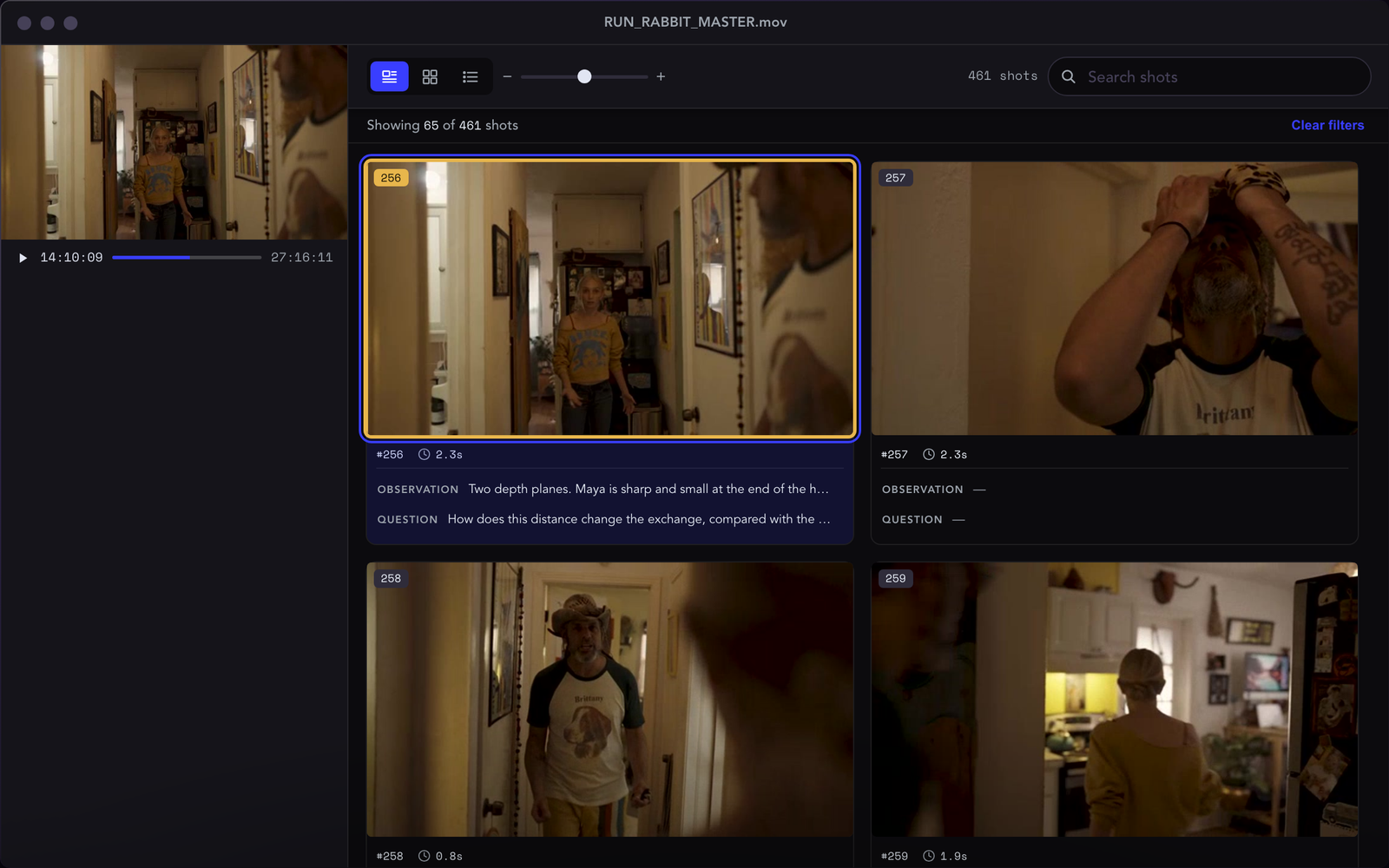Seek on the playback progress bar
The image size is (1389, 868).
pyautogui.click(x=187, y=258)
